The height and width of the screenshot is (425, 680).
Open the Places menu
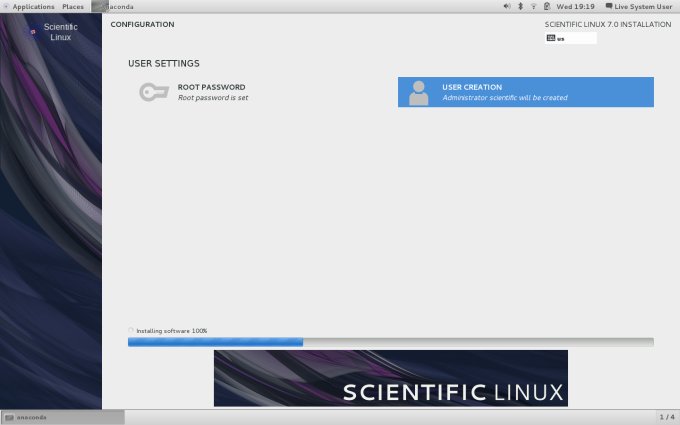pyautogui.click(x=73, y=6)
